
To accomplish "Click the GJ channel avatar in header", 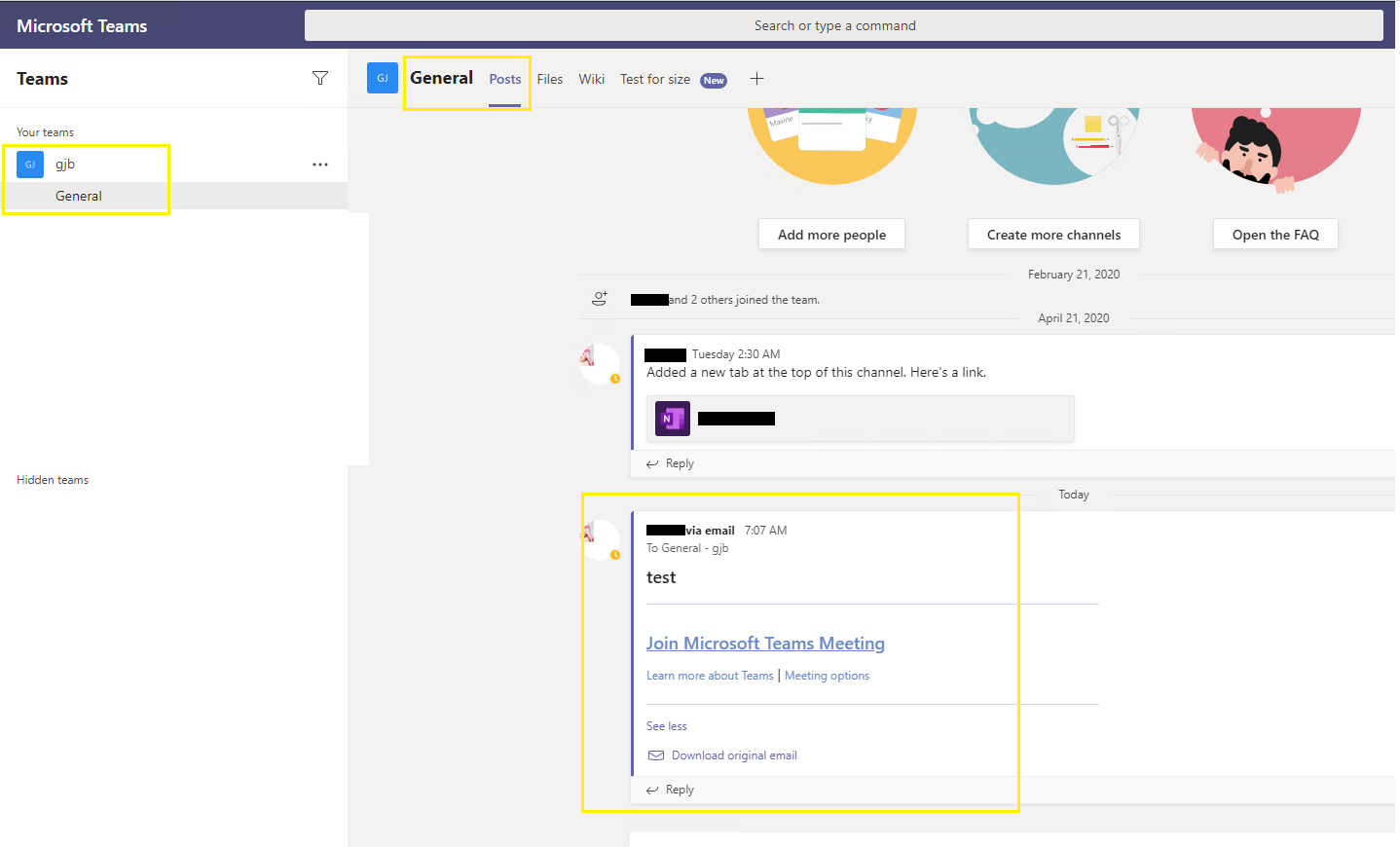I will coord(383,78).
